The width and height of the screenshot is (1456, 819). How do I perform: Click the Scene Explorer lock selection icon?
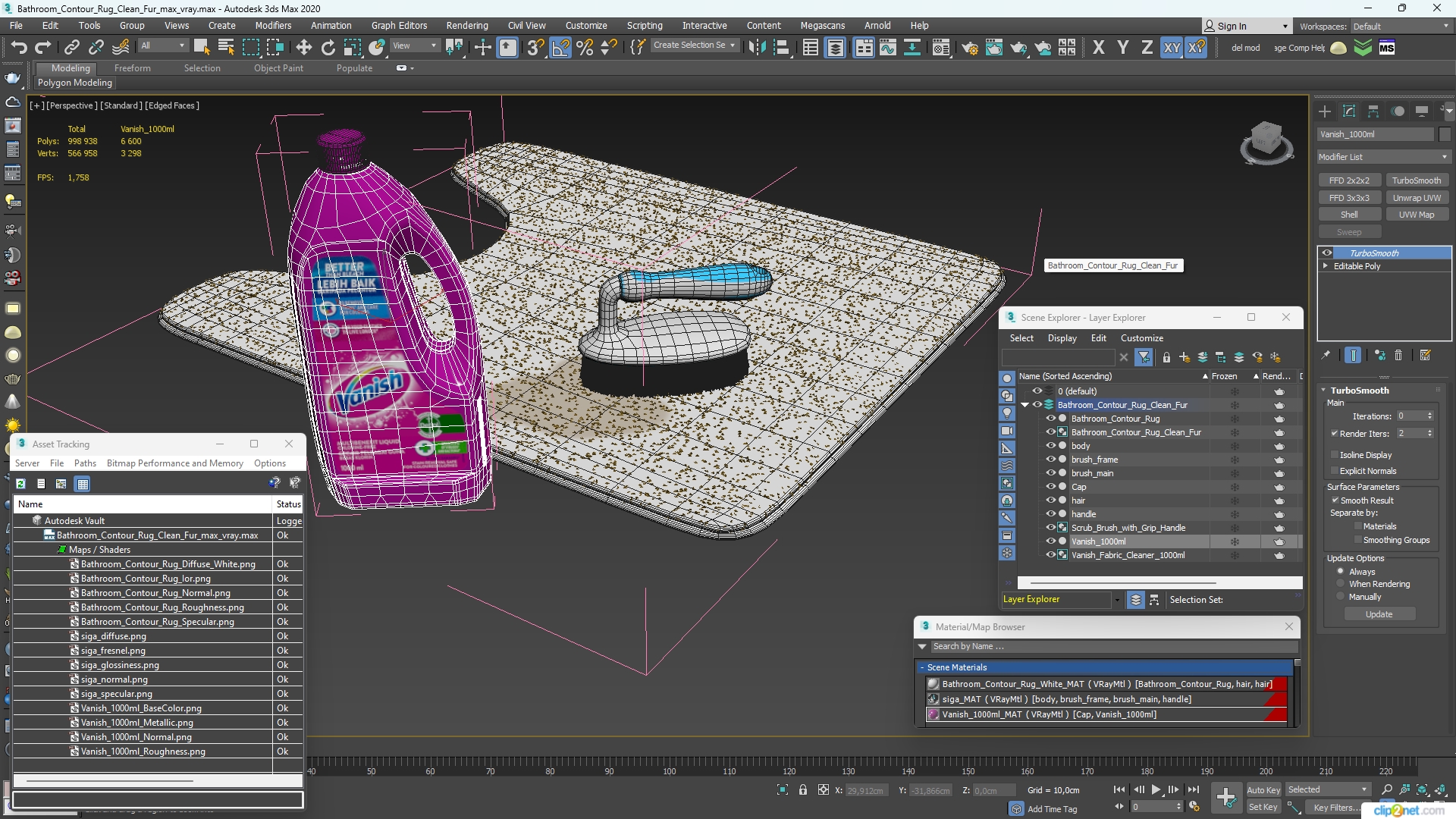click(x=1166, y=357)
